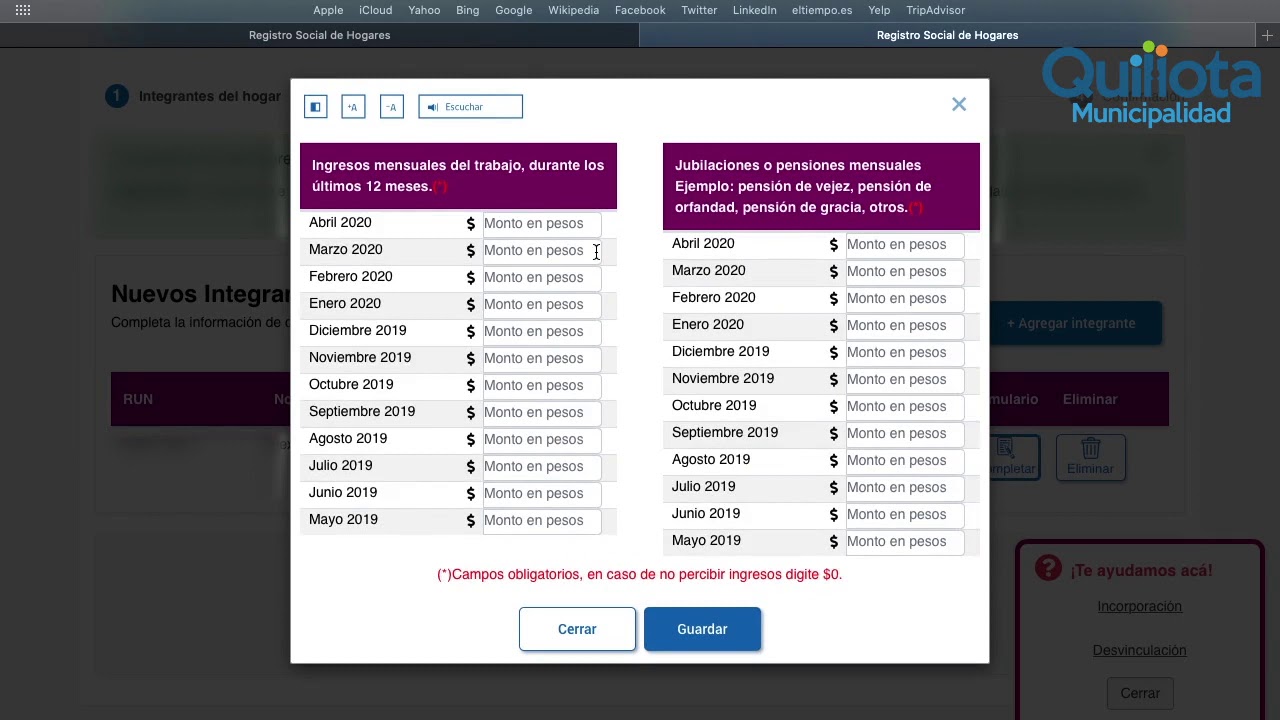Click Diciembre 2019 work income field
The image size is (1280, 720).
pyautogui.click(x=541, y=331)
